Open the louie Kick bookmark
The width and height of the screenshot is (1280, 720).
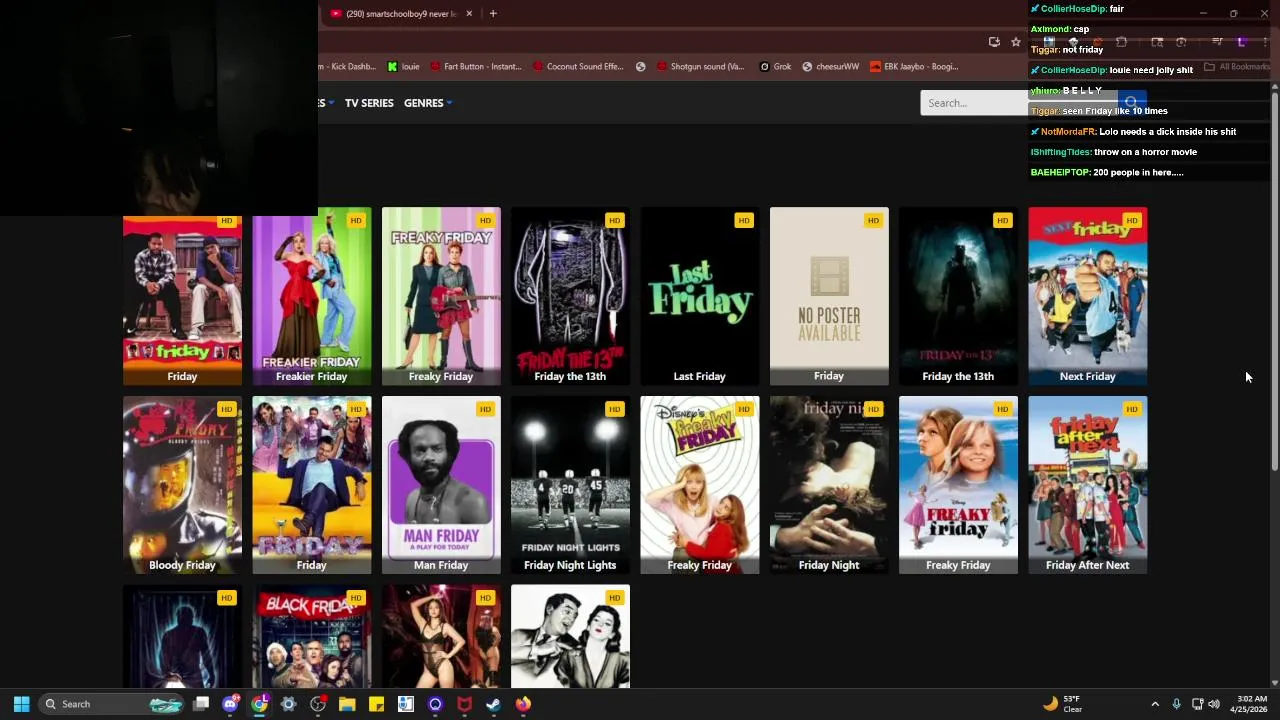tap(404, 67)
